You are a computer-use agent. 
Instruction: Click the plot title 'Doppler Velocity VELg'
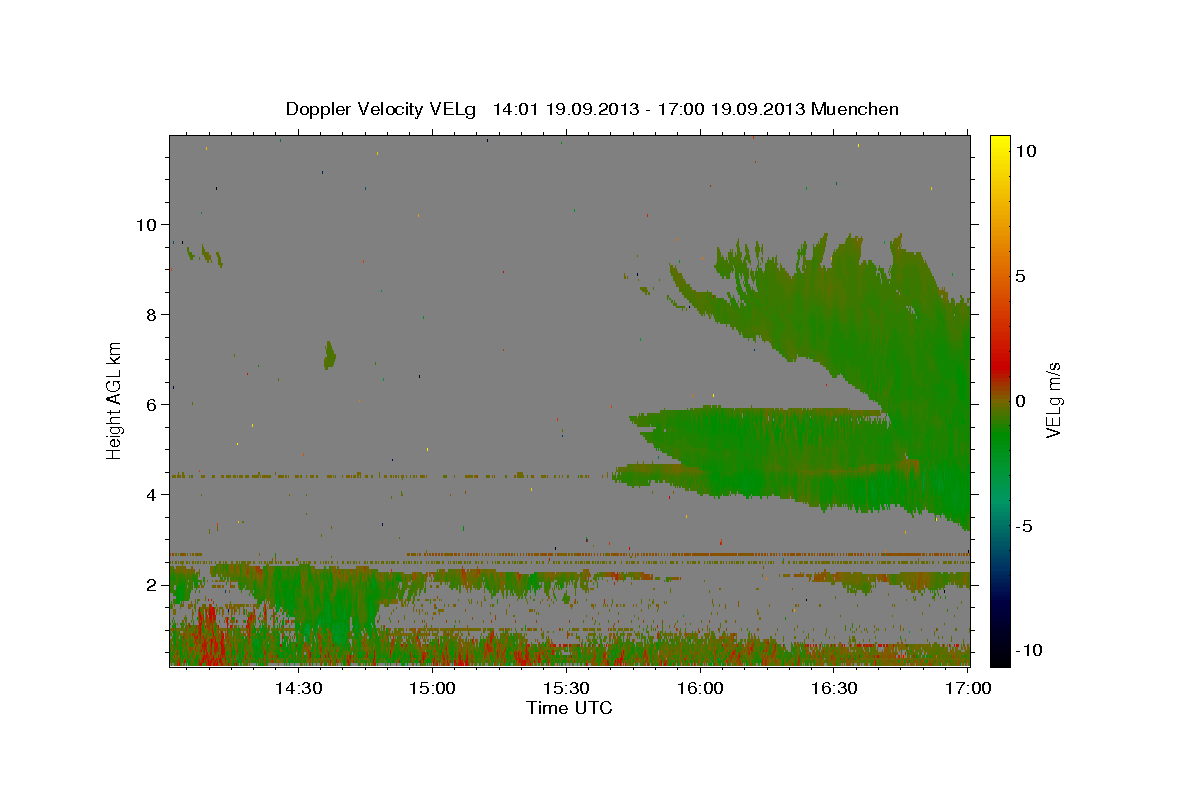[381, 109]
